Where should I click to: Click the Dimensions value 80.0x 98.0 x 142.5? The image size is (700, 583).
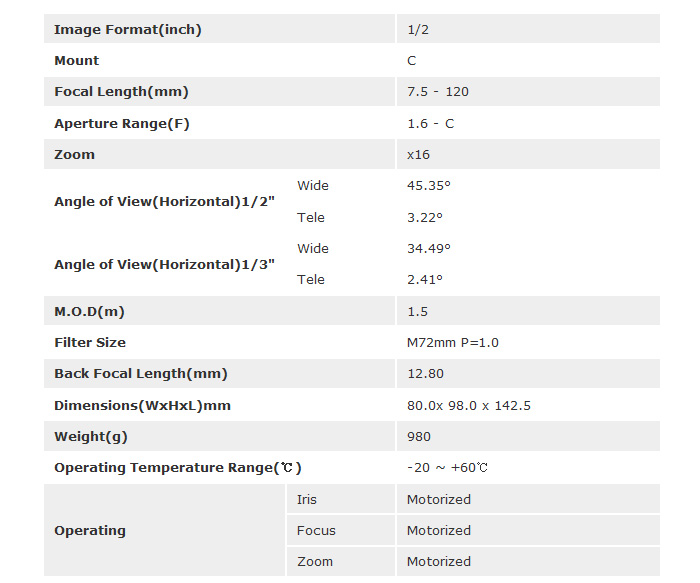(468, 405)
